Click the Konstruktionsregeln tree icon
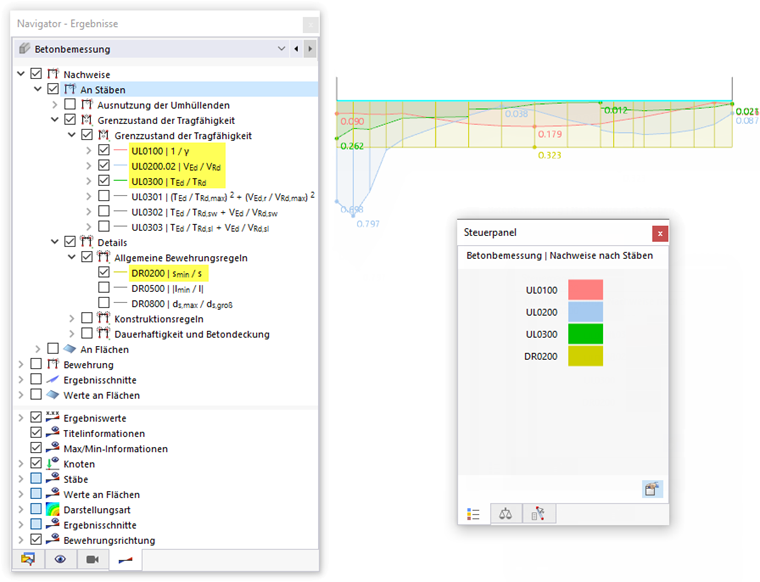The image size is (760, 582). pos(103,318)
